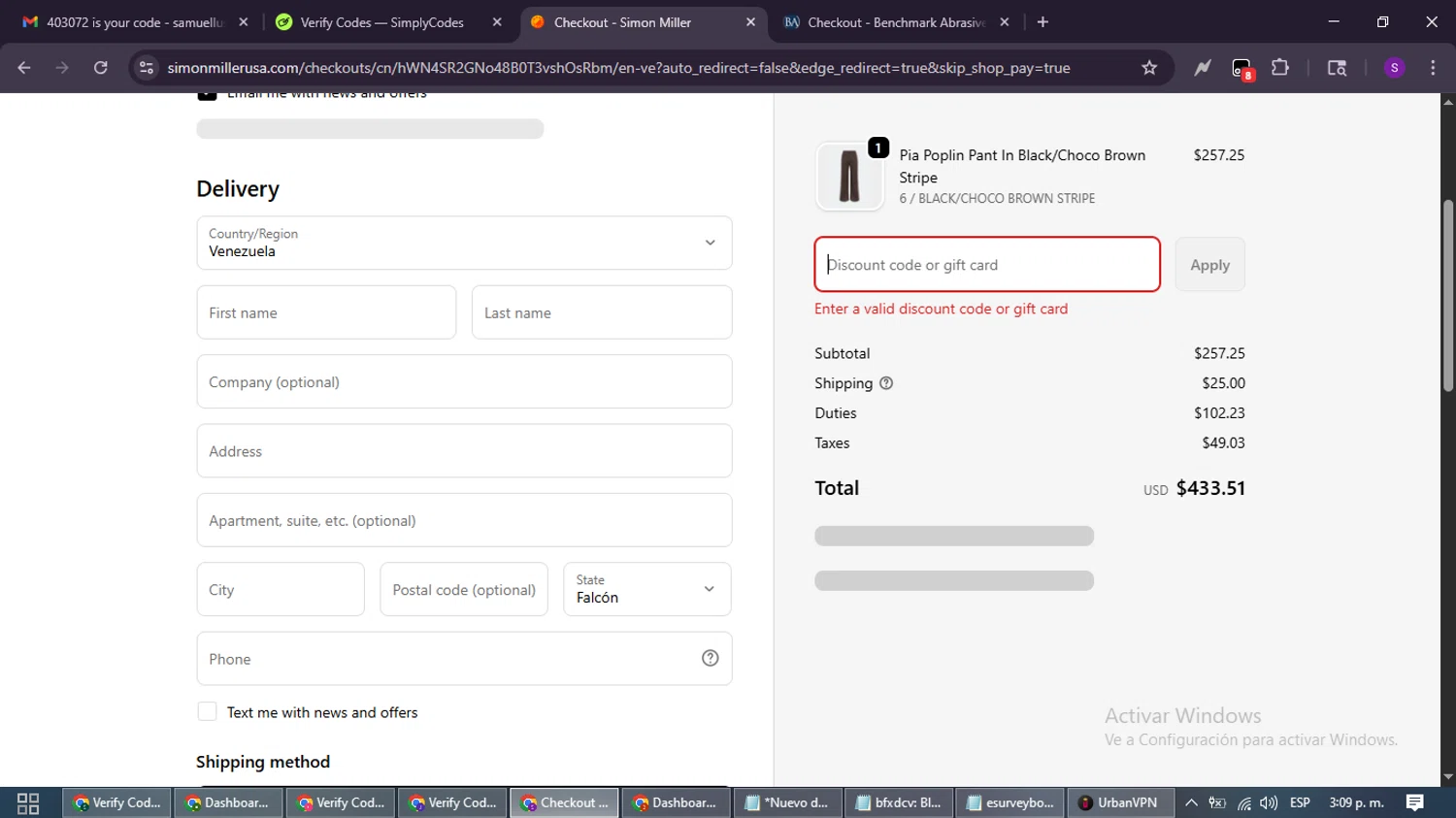Click the City field
1456x818 pixels.
281,589
